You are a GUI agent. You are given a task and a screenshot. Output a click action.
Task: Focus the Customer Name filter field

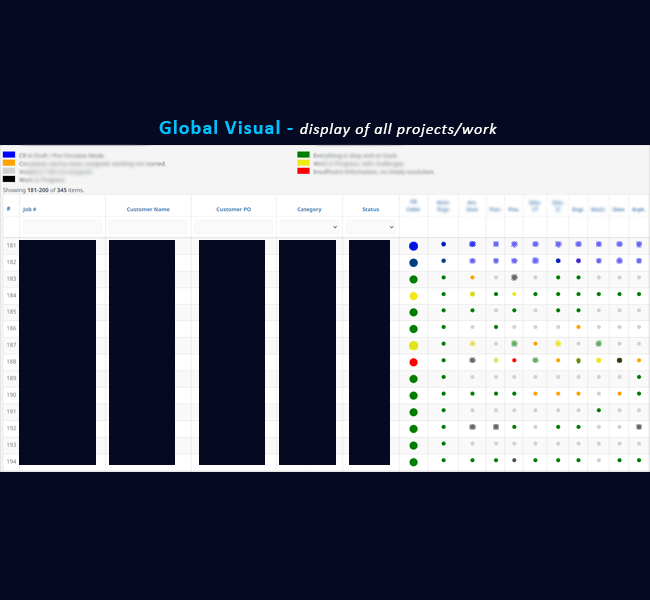point(147,227)
